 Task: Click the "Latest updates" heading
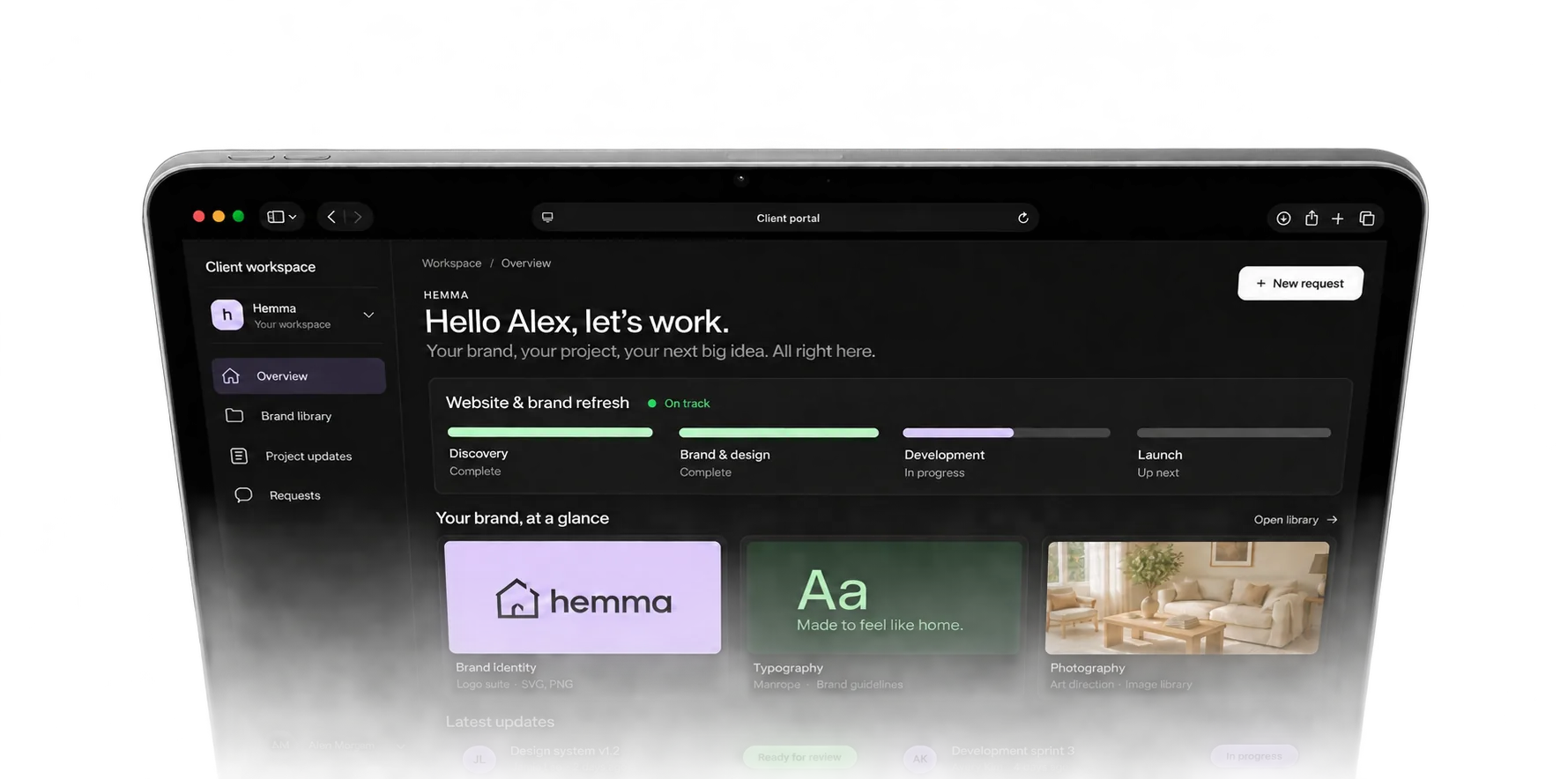coord(500,722)
